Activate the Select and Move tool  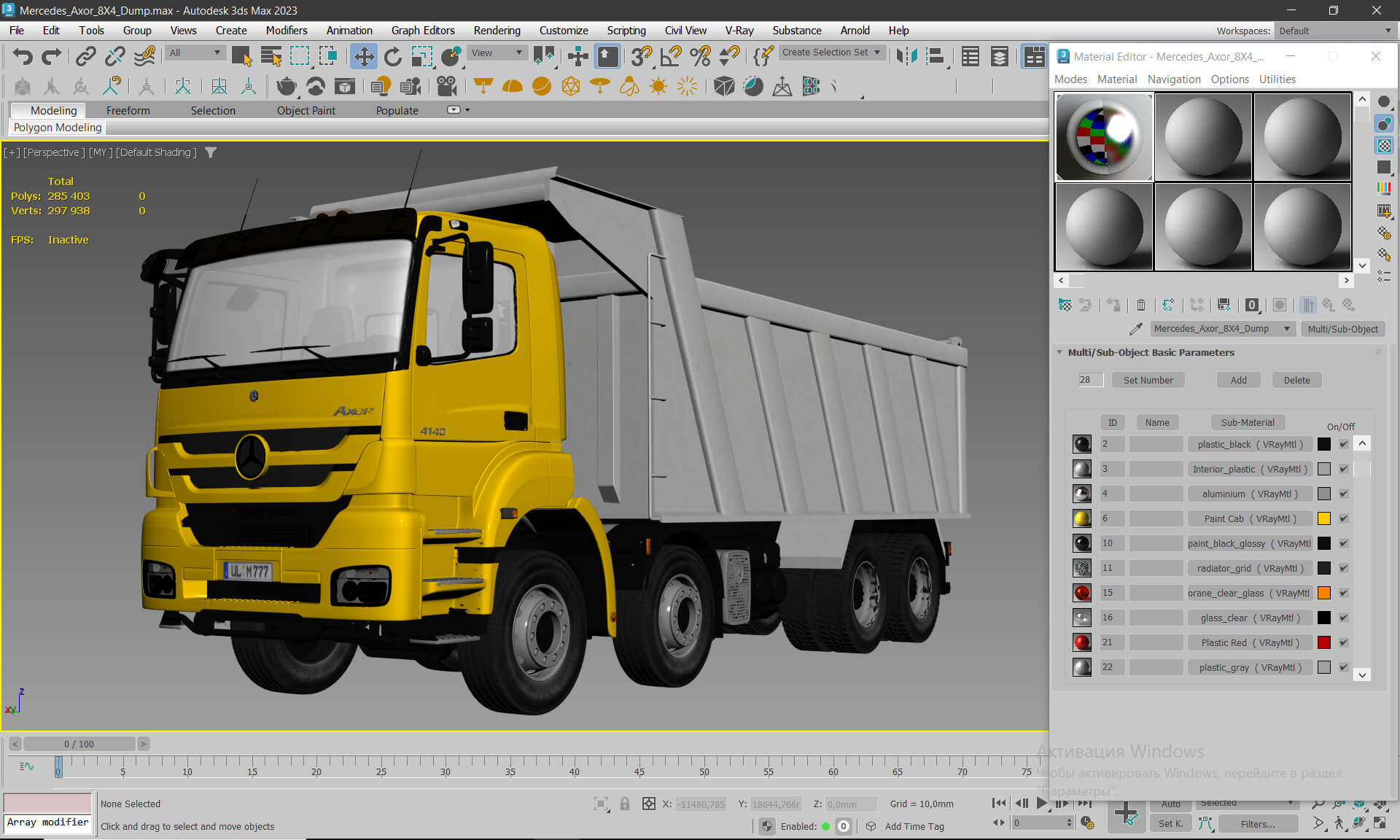(x=364, y=56)
